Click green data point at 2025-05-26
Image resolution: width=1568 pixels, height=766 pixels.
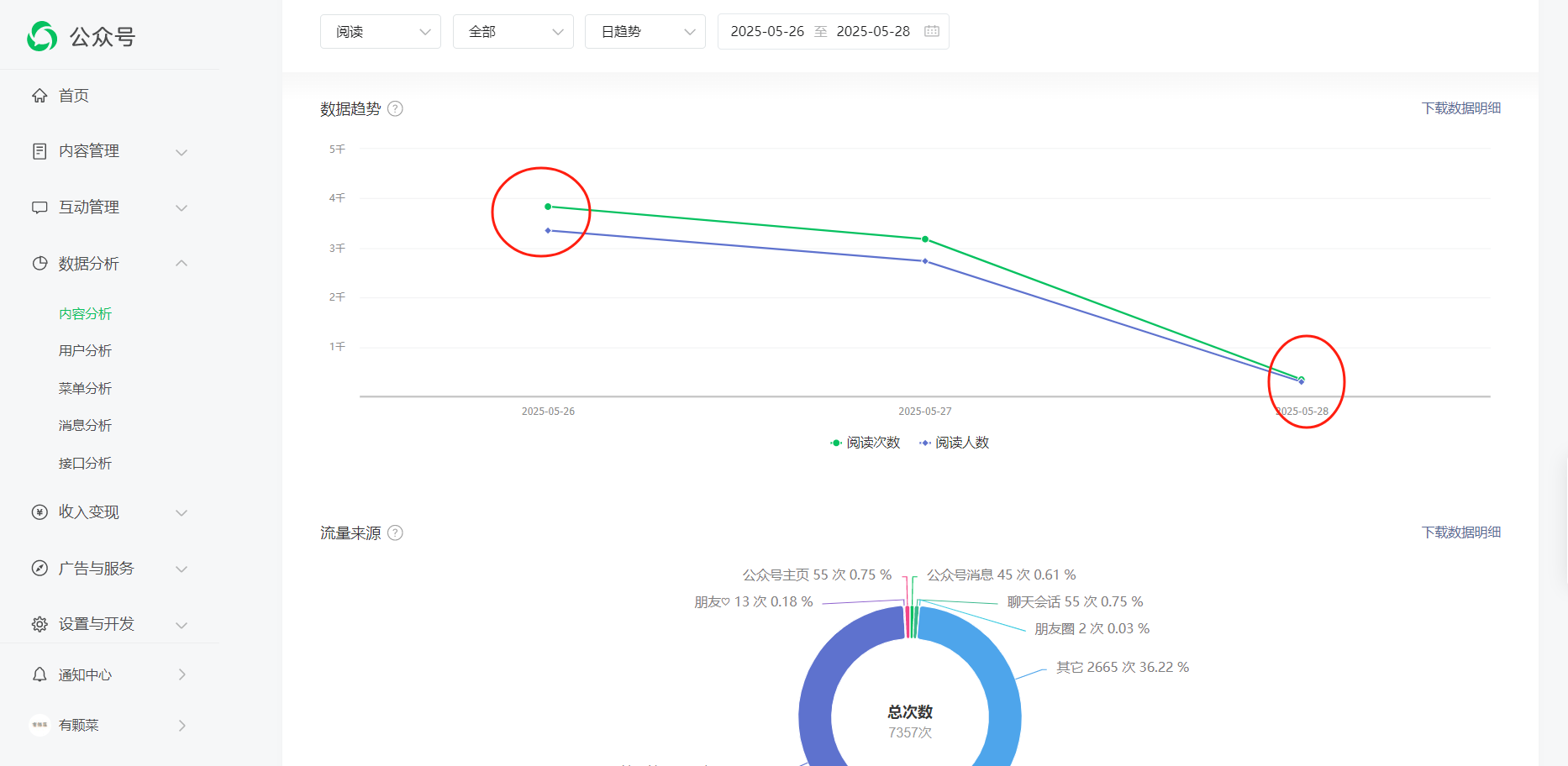[548, 207]
